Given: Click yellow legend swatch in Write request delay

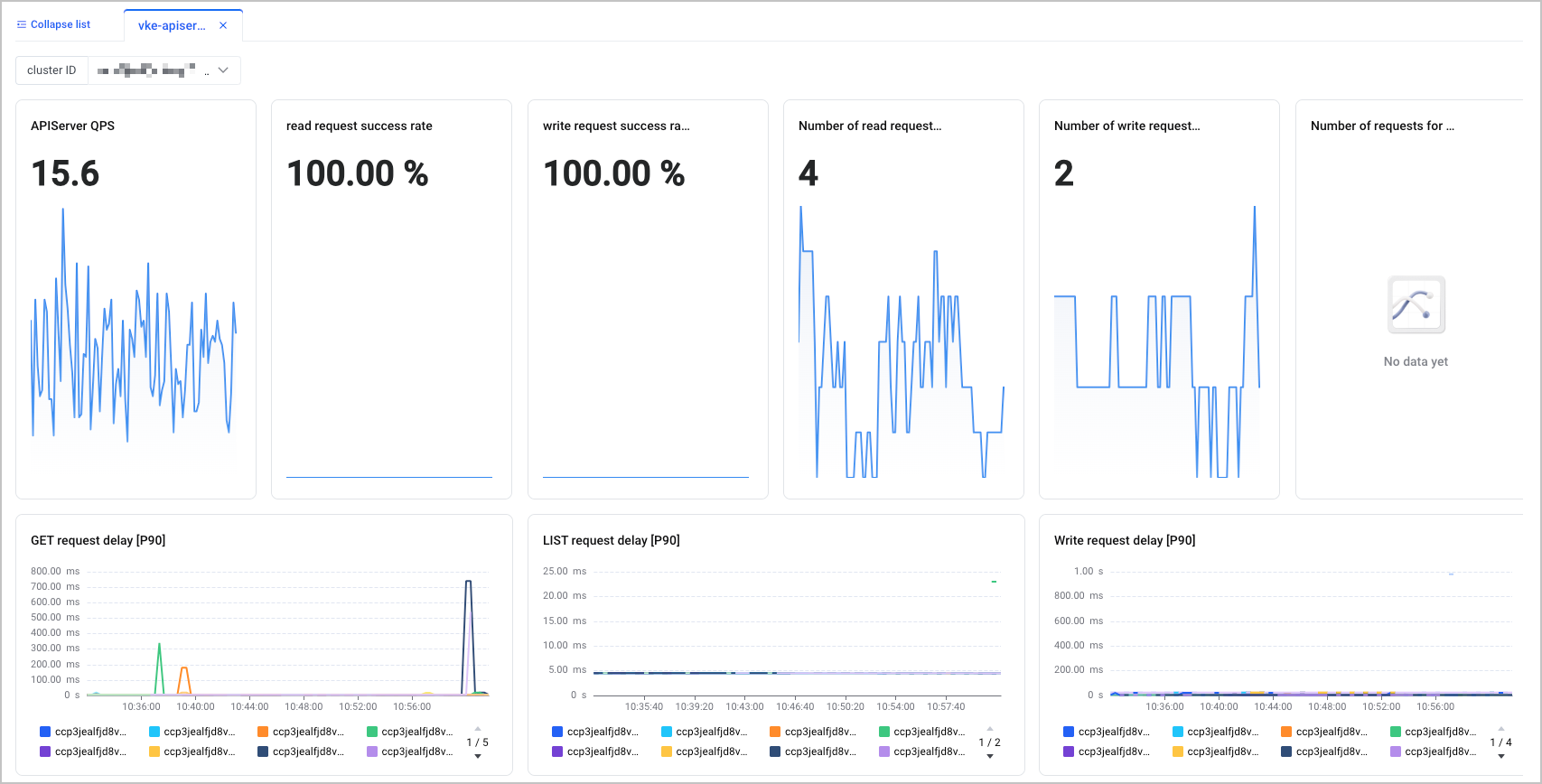Looking at the screenshot, I should point(1178,751).
